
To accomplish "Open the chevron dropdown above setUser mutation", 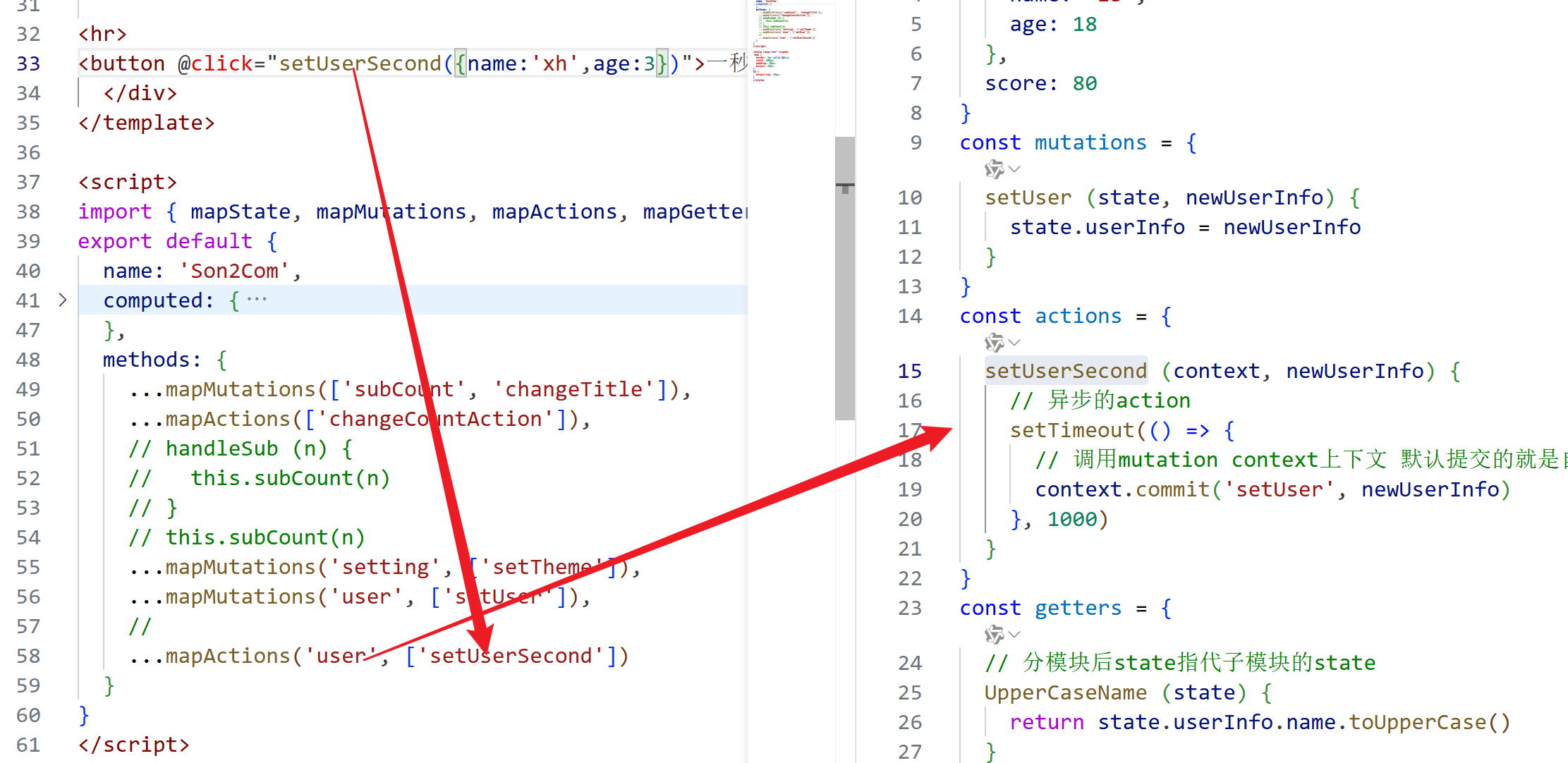I will pyautogui.click(x=1015, y=169).
